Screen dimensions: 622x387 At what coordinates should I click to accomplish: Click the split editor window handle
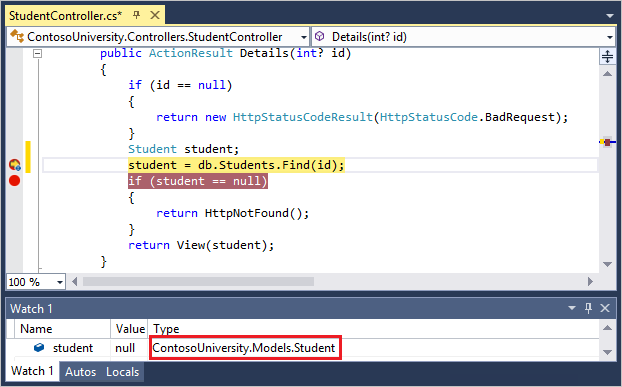coord(607,56)
